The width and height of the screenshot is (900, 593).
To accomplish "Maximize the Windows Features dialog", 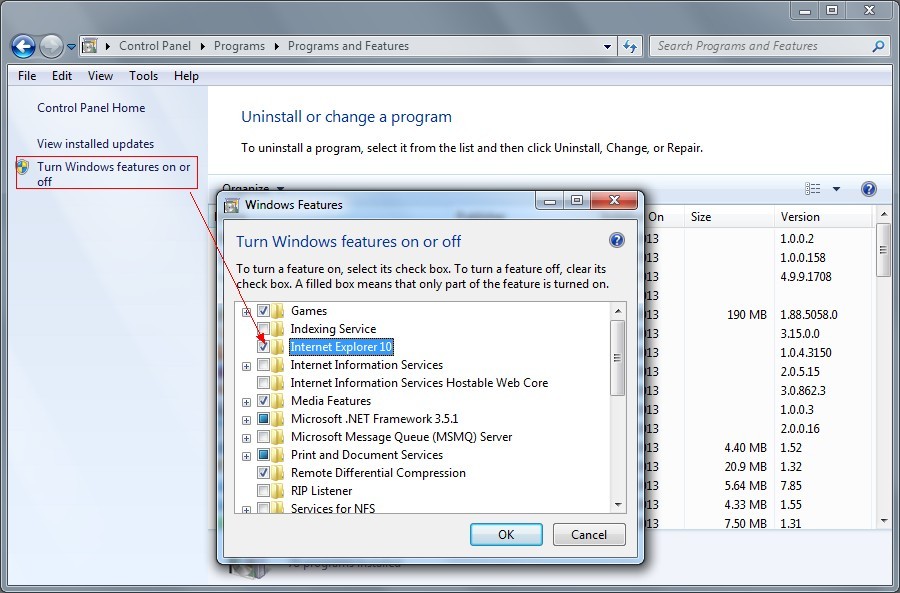I will (577, 200).
